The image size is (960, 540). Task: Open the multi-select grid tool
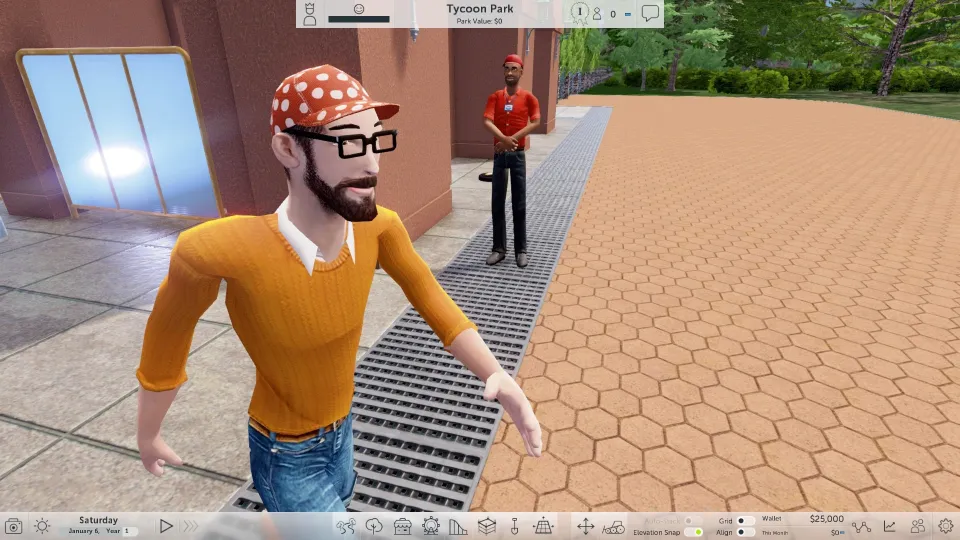(543, 526)
